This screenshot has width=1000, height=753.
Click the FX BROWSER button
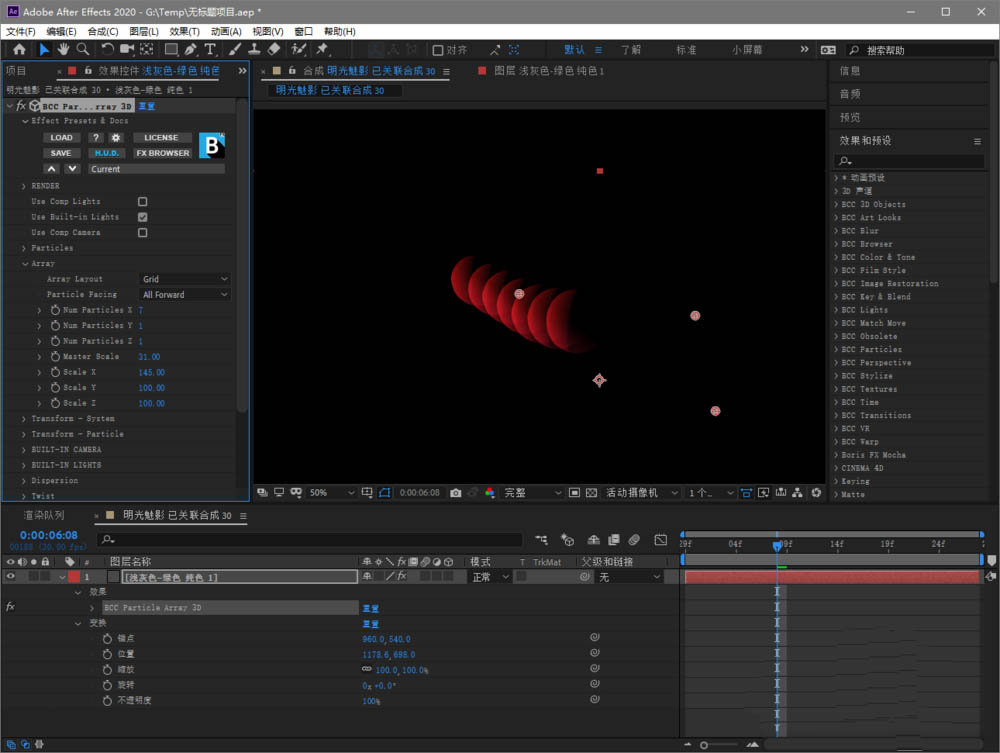click(163, 153)
